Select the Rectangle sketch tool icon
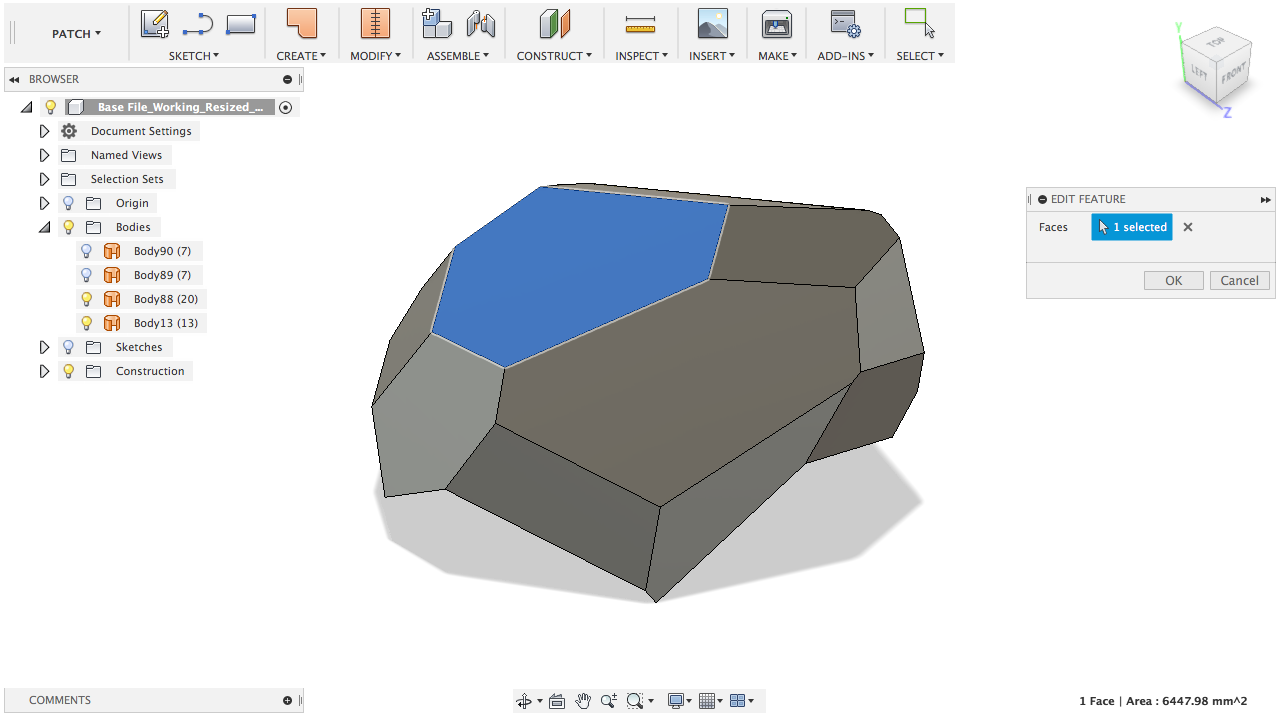The width and height of the screenshot is (1280, 713). click(241, 24)
